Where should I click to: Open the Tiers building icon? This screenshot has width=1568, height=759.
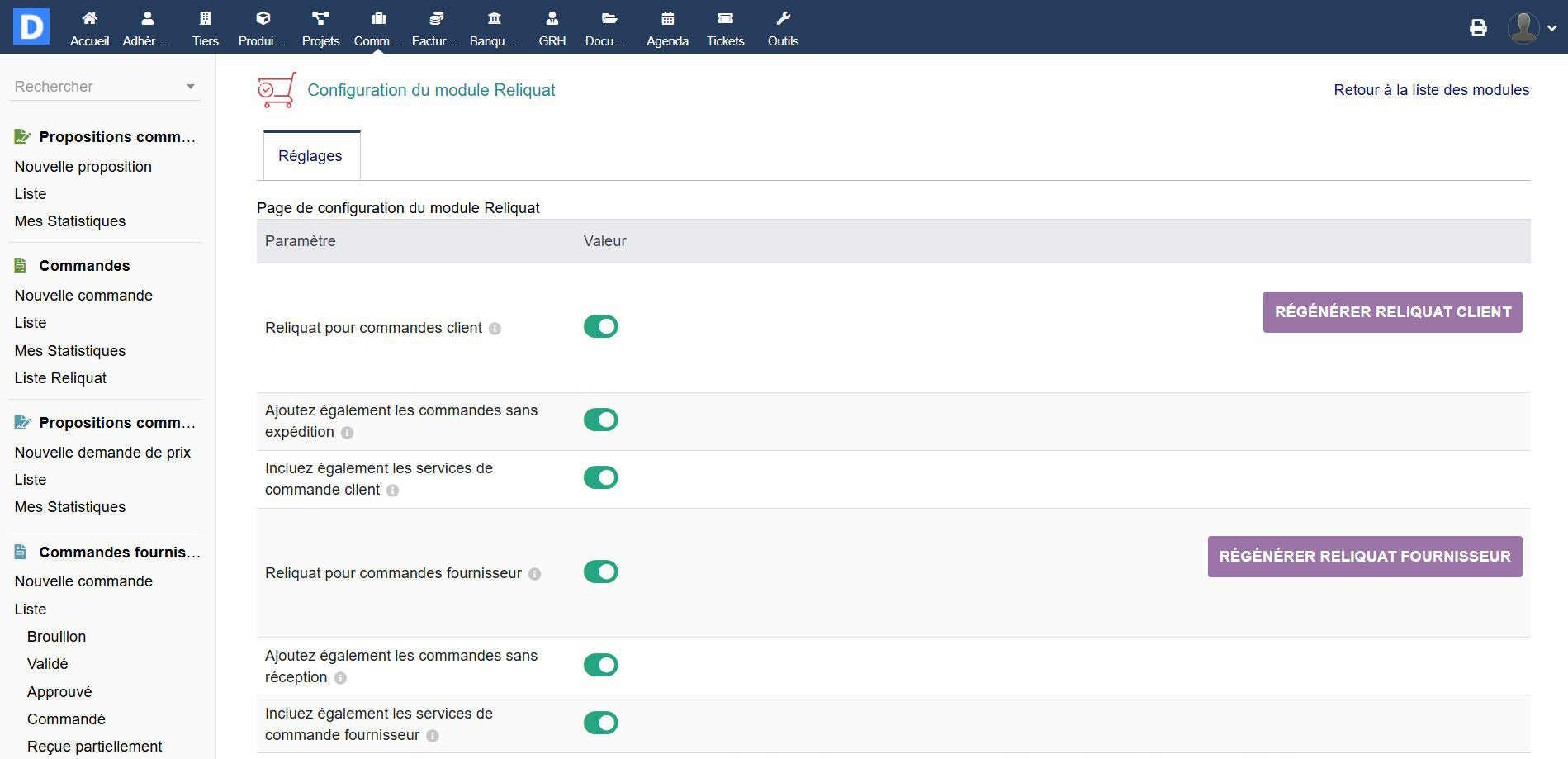tap(205, 19)
